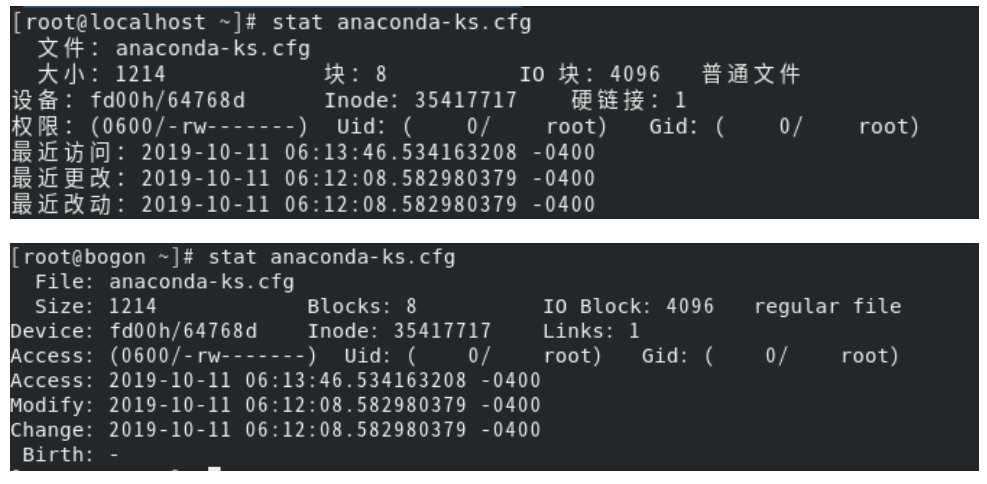Click the English 'File:' label
The height and width of the screenshot is (484, 987).
(x=67, y=282)
